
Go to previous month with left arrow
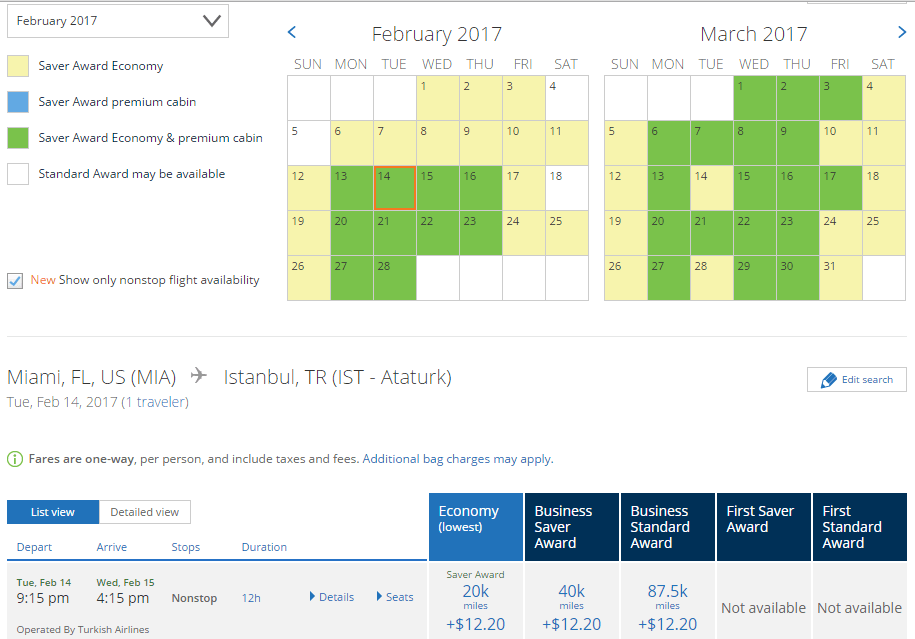coord(292,33)
